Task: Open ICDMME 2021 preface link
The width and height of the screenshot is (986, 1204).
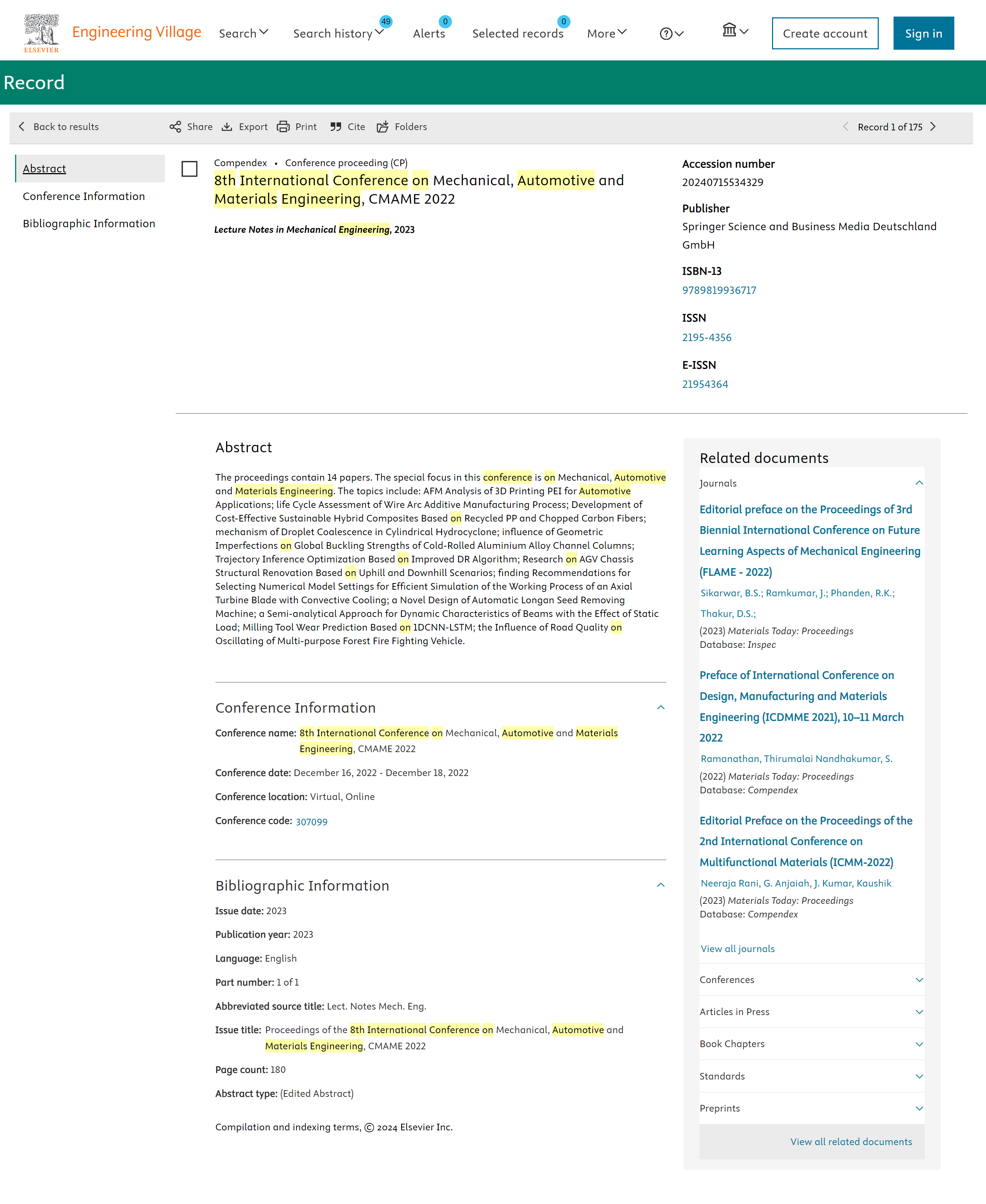Action: (x=801, y=706)
